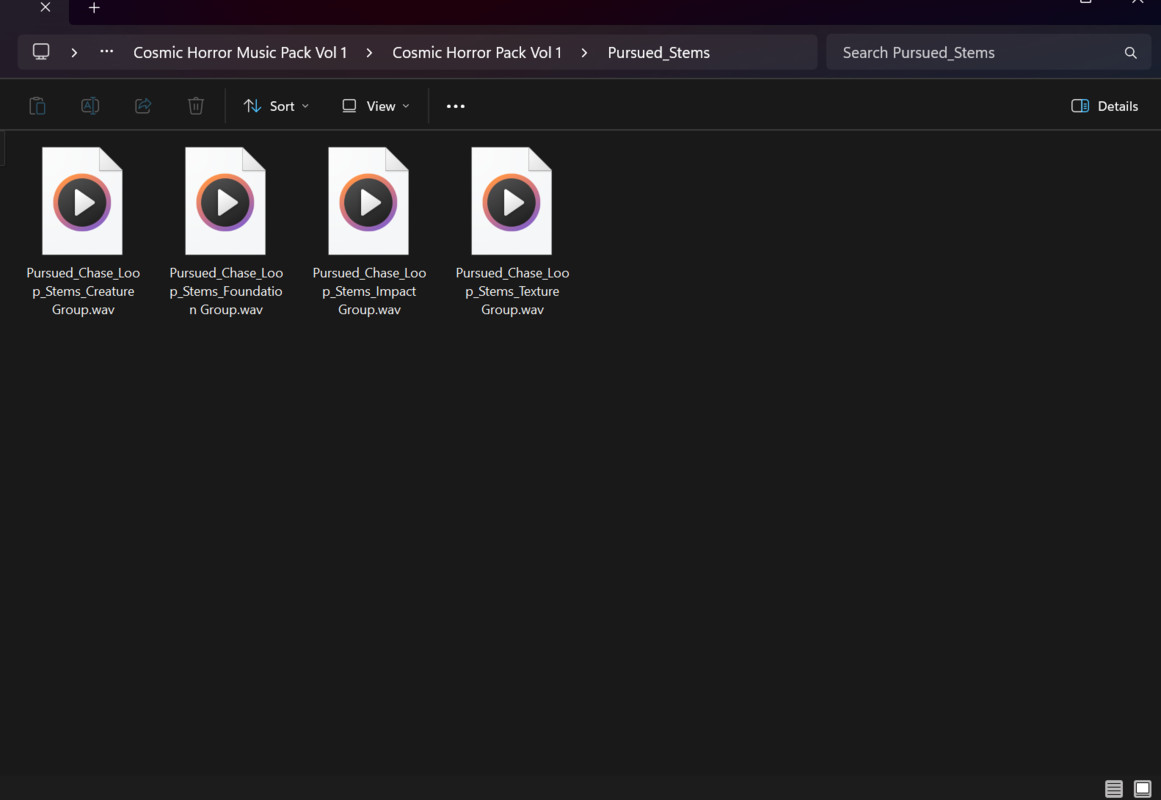
Task: Open the See more three-dots menu in toolbar
Action: (455, 106)
